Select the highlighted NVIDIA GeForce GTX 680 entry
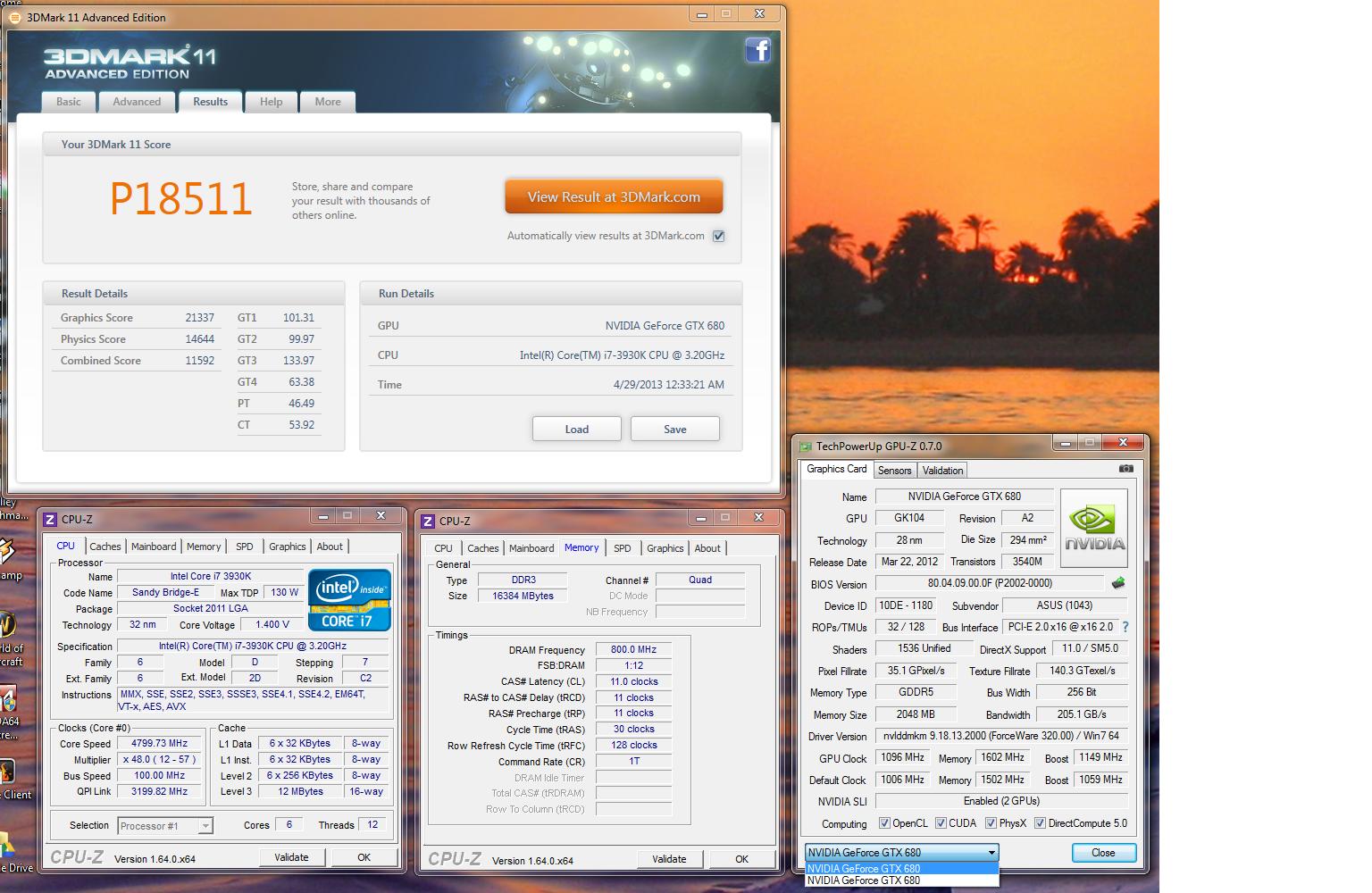The height and width of the screenshot is (893, 1372). tap(901, 868)
